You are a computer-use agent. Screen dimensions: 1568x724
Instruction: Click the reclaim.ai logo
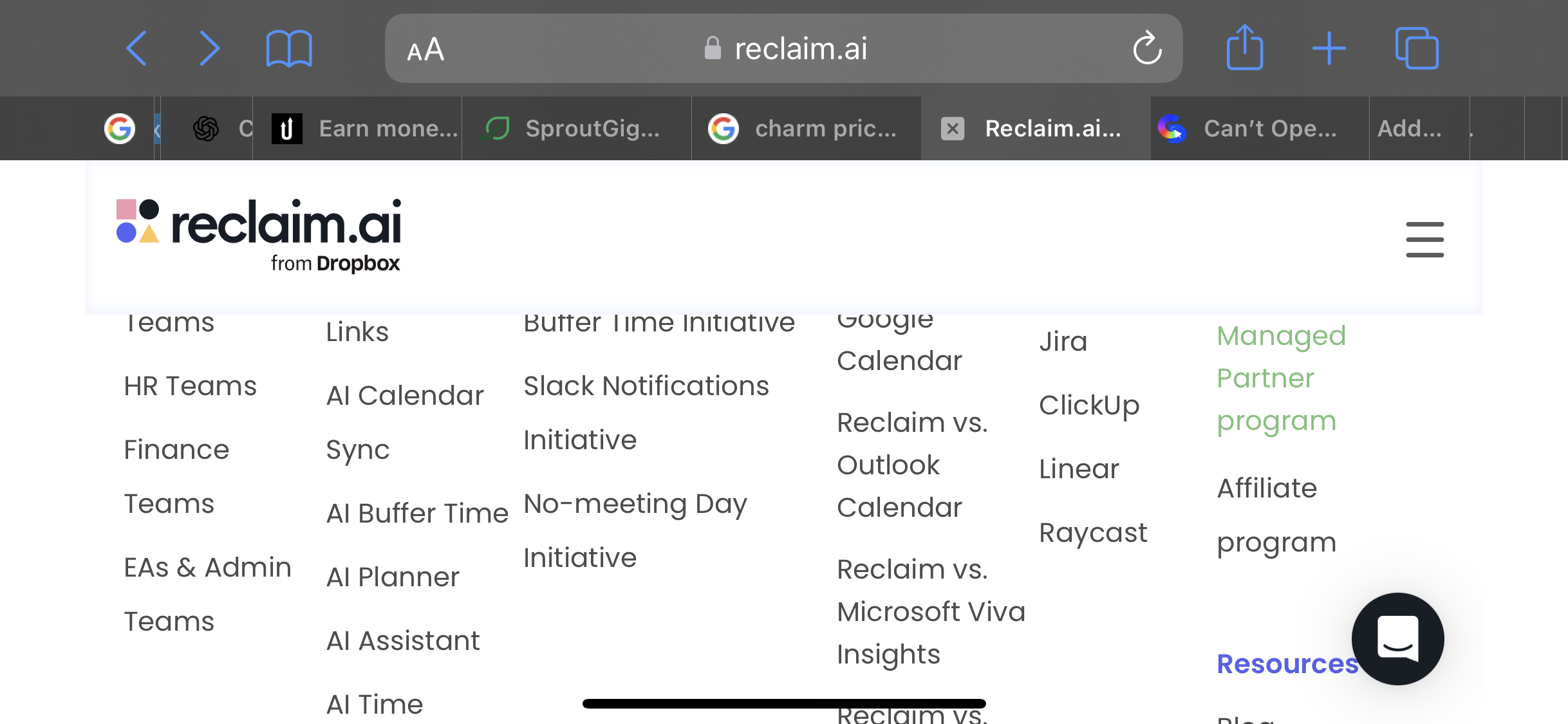(x=259, y=236)
